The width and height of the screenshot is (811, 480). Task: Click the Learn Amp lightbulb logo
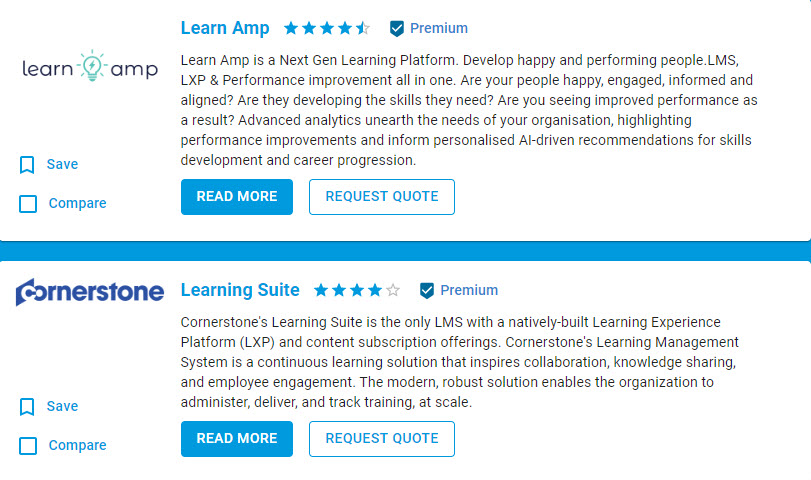(91, 67)
